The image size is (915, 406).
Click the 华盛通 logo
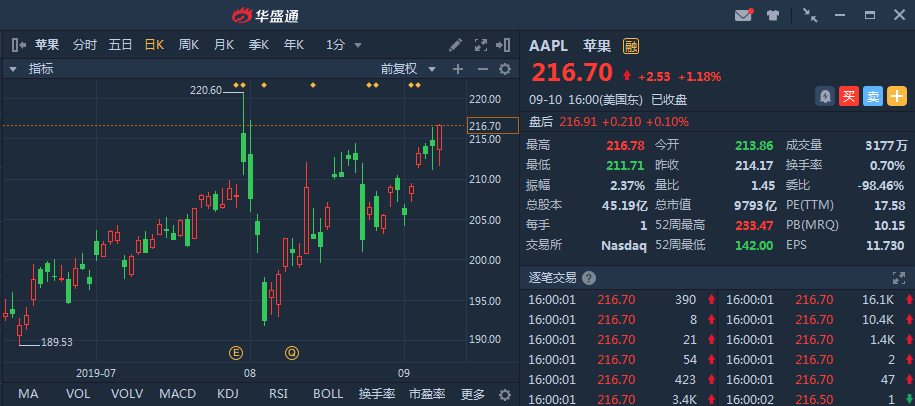click(x=266, y=16)
